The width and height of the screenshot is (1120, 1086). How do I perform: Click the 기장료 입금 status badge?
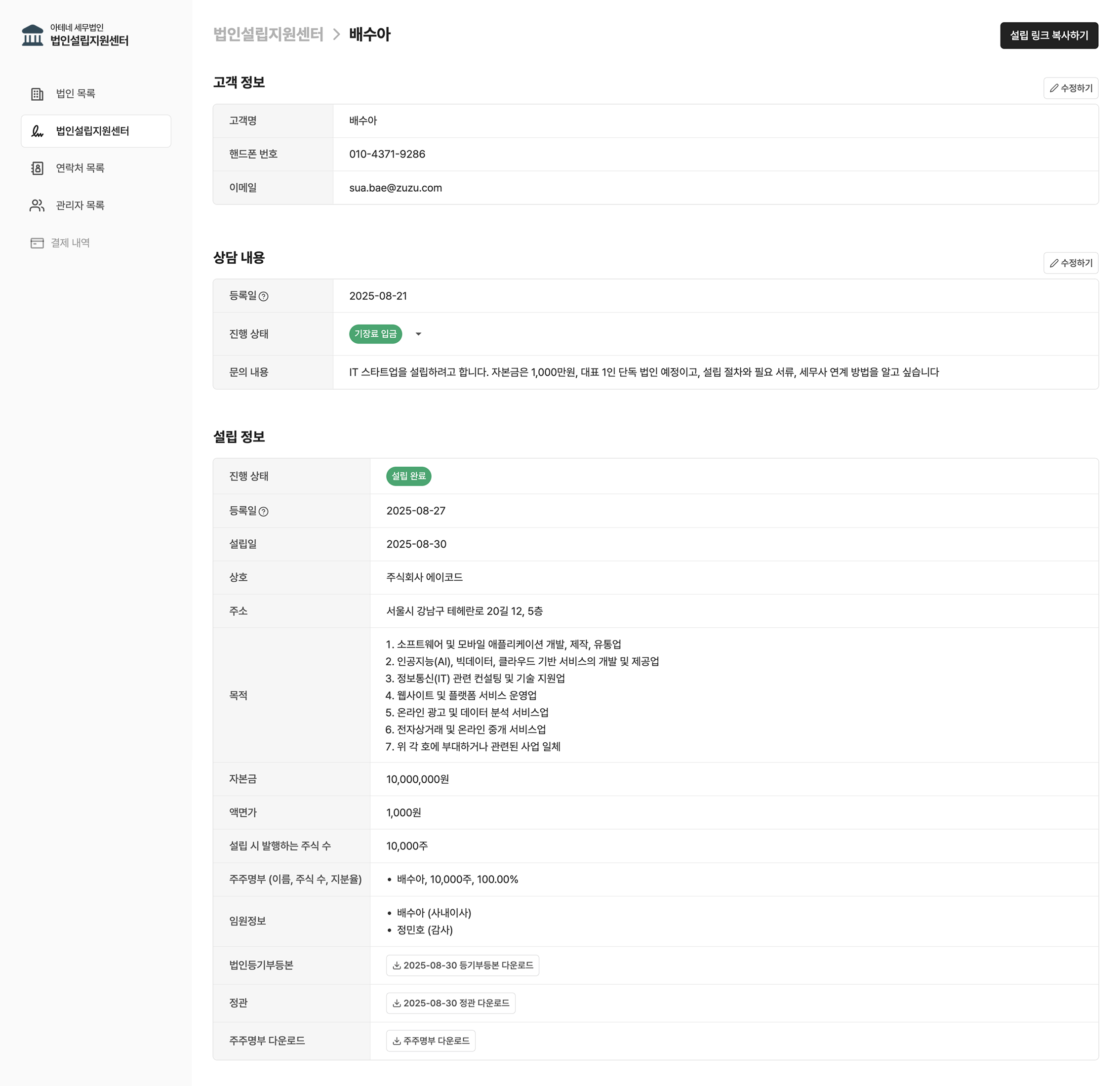pyautogui.click(x=375, y=334)
